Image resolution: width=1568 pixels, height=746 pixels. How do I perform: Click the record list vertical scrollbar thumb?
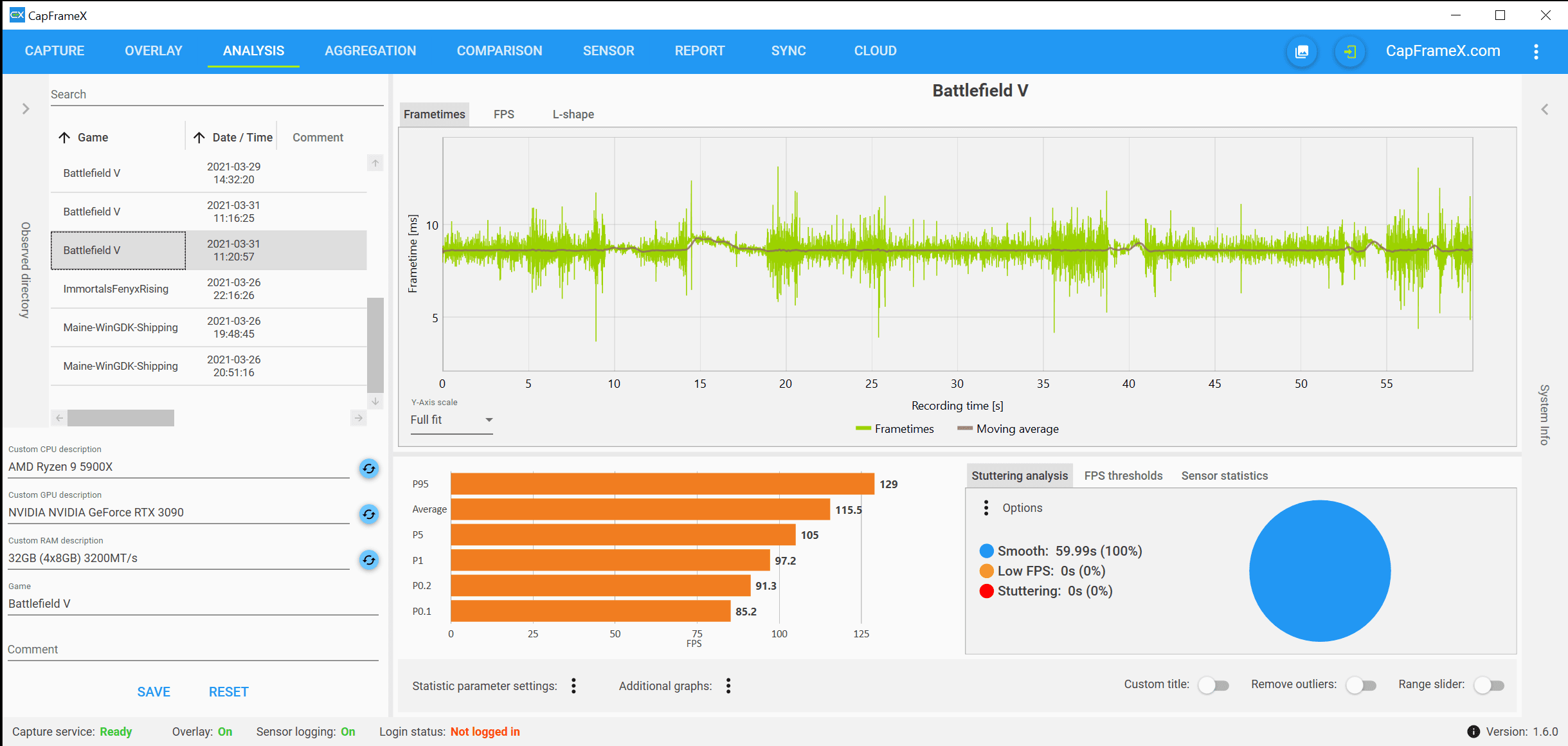(x=375, y=345)
